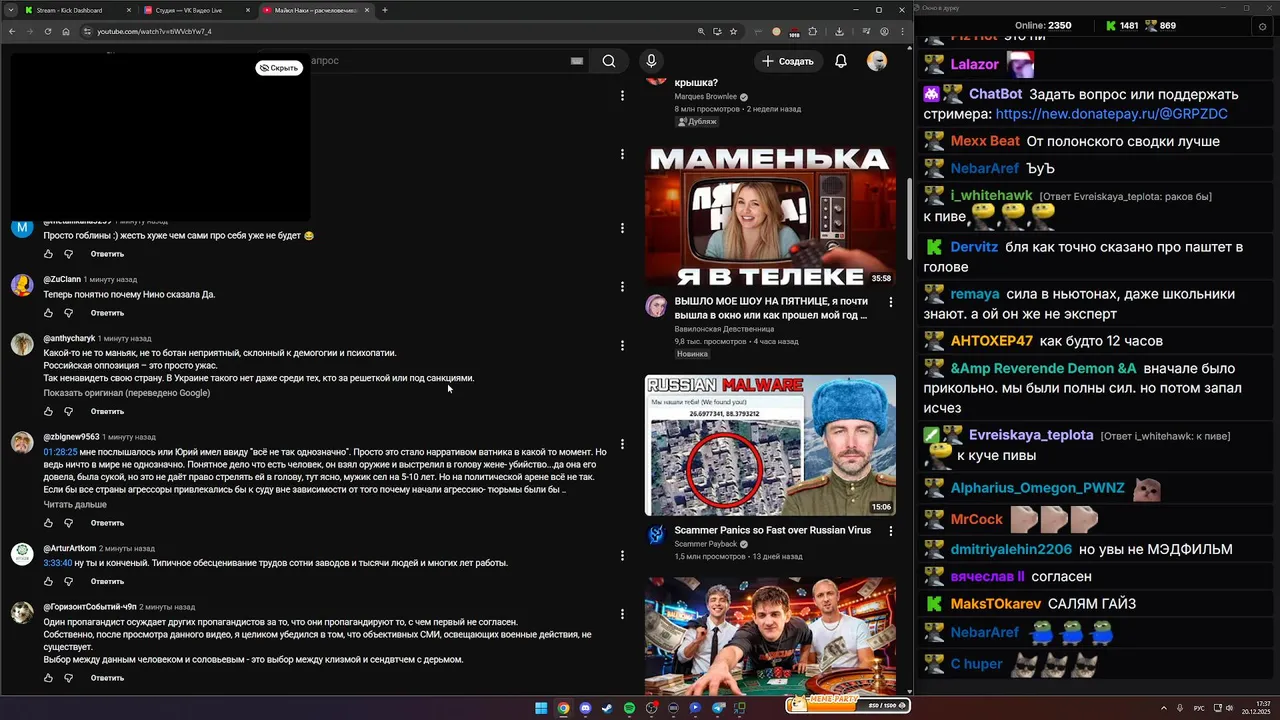This screenshot has width=1280, height=720.
Task: Click the Создать button
Action: pos(787,61)
